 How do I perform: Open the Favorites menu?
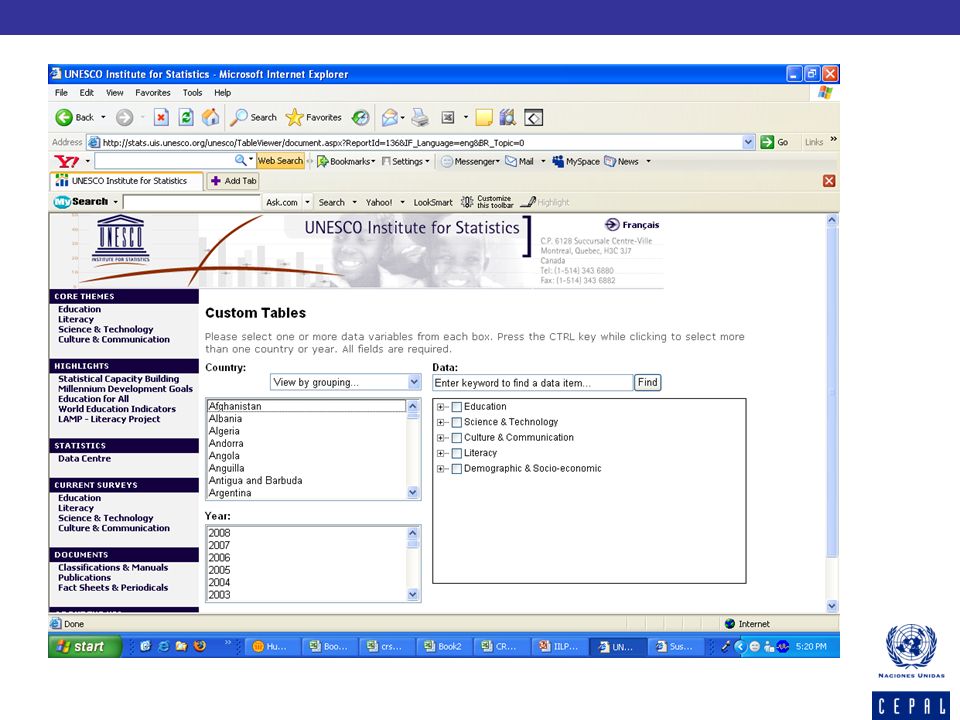click(x=152, y=92)
